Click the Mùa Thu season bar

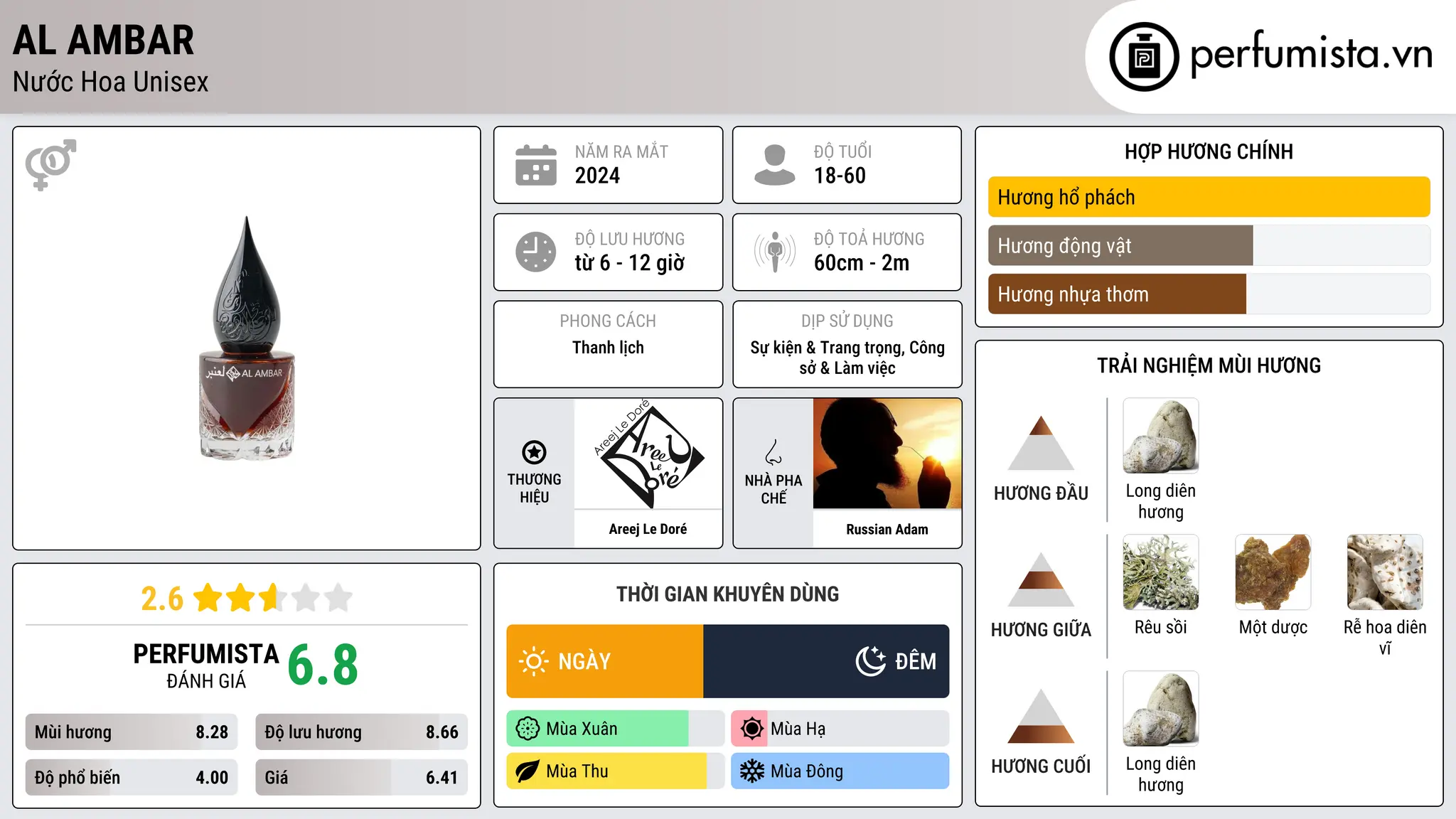point(616,771)
